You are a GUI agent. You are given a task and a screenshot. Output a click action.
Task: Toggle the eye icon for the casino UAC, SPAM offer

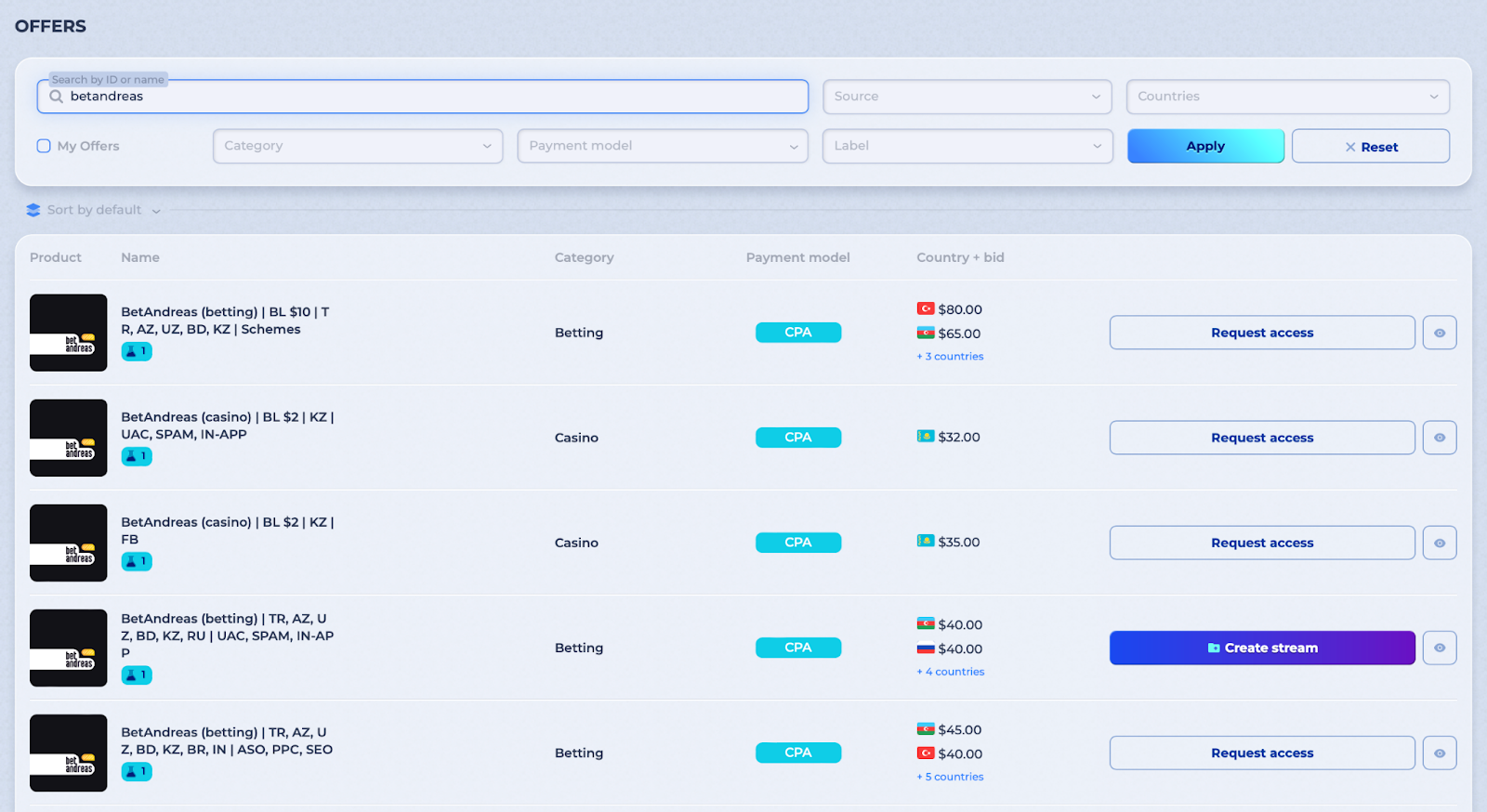(x=1440, y=438)
